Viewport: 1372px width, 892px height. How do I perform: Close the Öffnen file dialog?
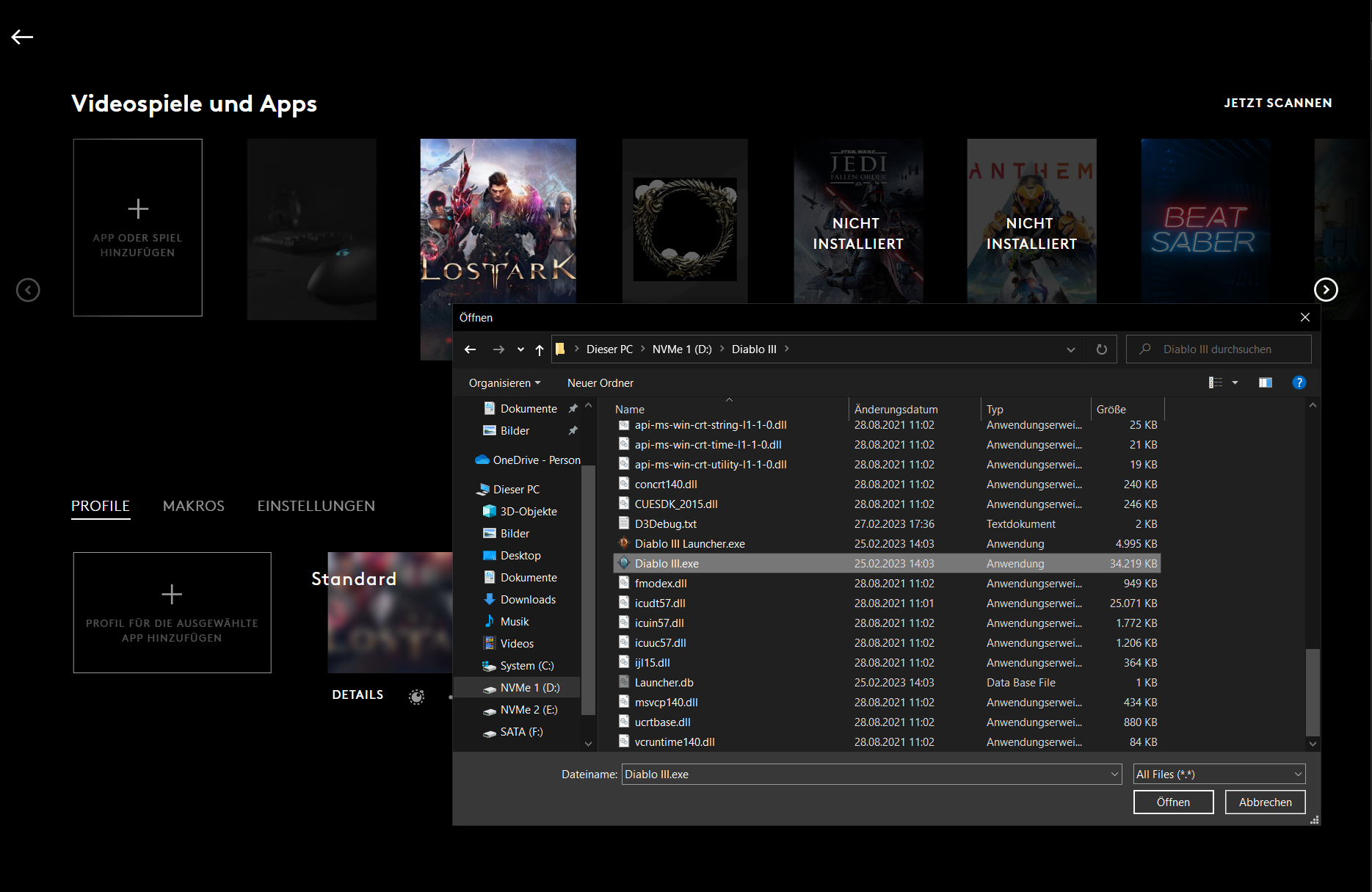coord(1305,317)
